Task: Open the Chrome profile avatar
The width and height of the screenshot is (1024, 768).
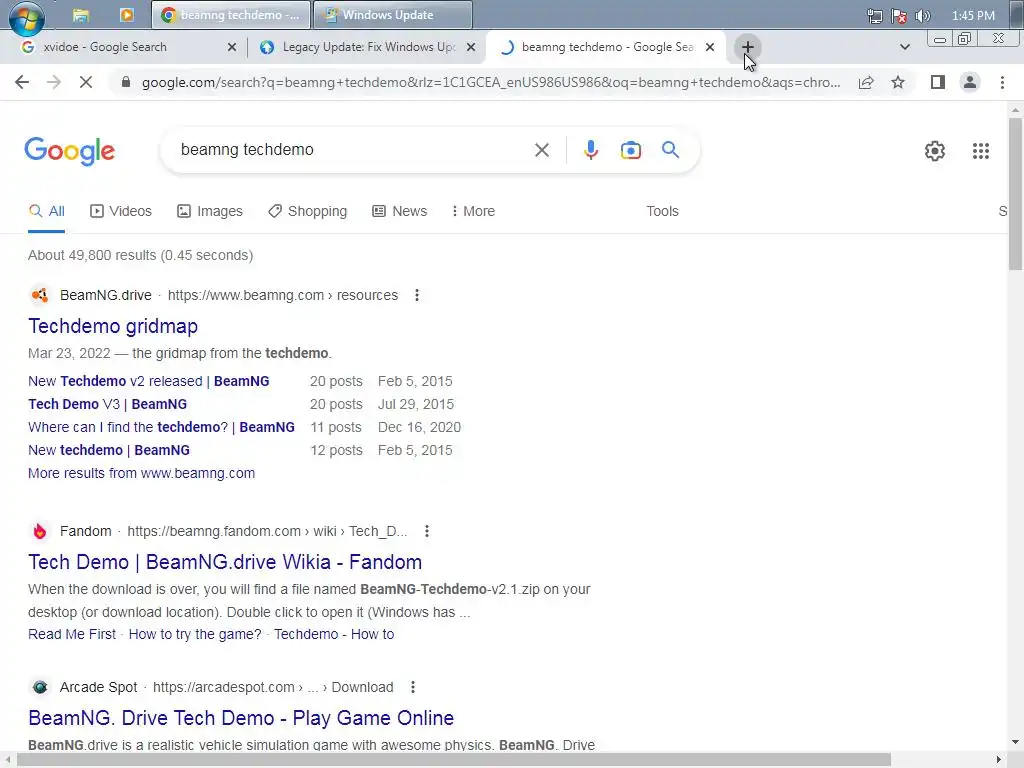Action: [970, 82]
